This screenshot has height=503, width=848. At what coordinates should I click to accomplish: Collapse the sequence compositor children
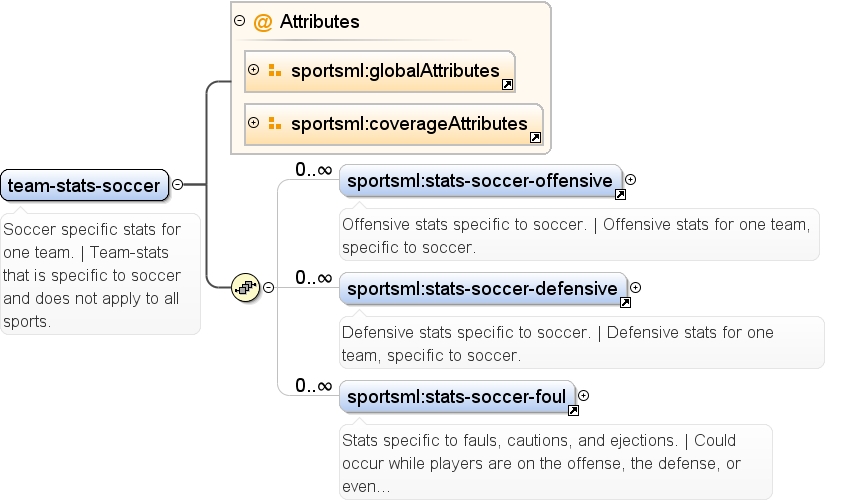pyautogui.click(x=268, y=287)
